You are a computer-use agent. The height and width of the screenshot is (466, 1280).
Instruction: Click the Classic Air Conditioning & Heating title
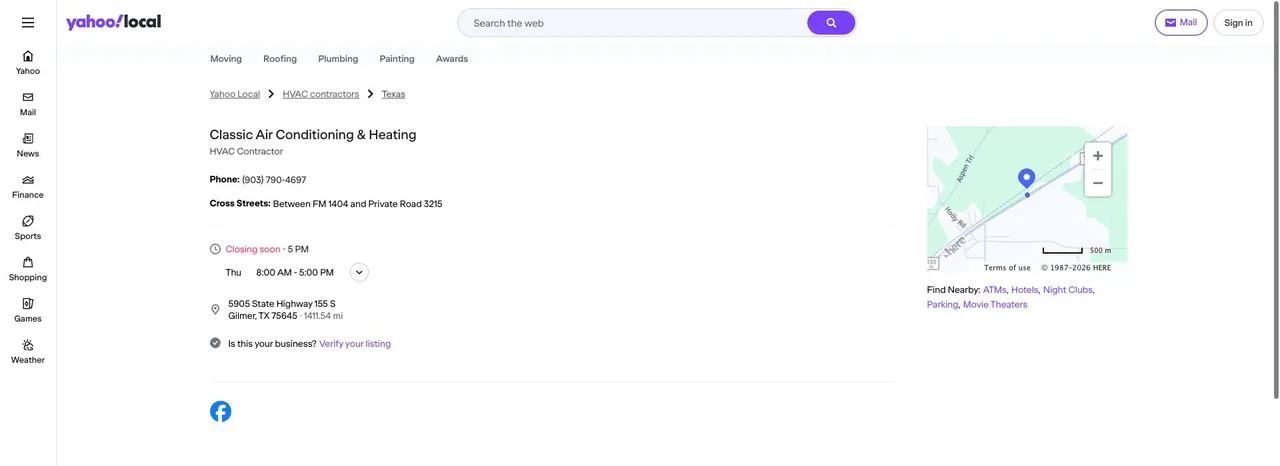pos(313,135)
